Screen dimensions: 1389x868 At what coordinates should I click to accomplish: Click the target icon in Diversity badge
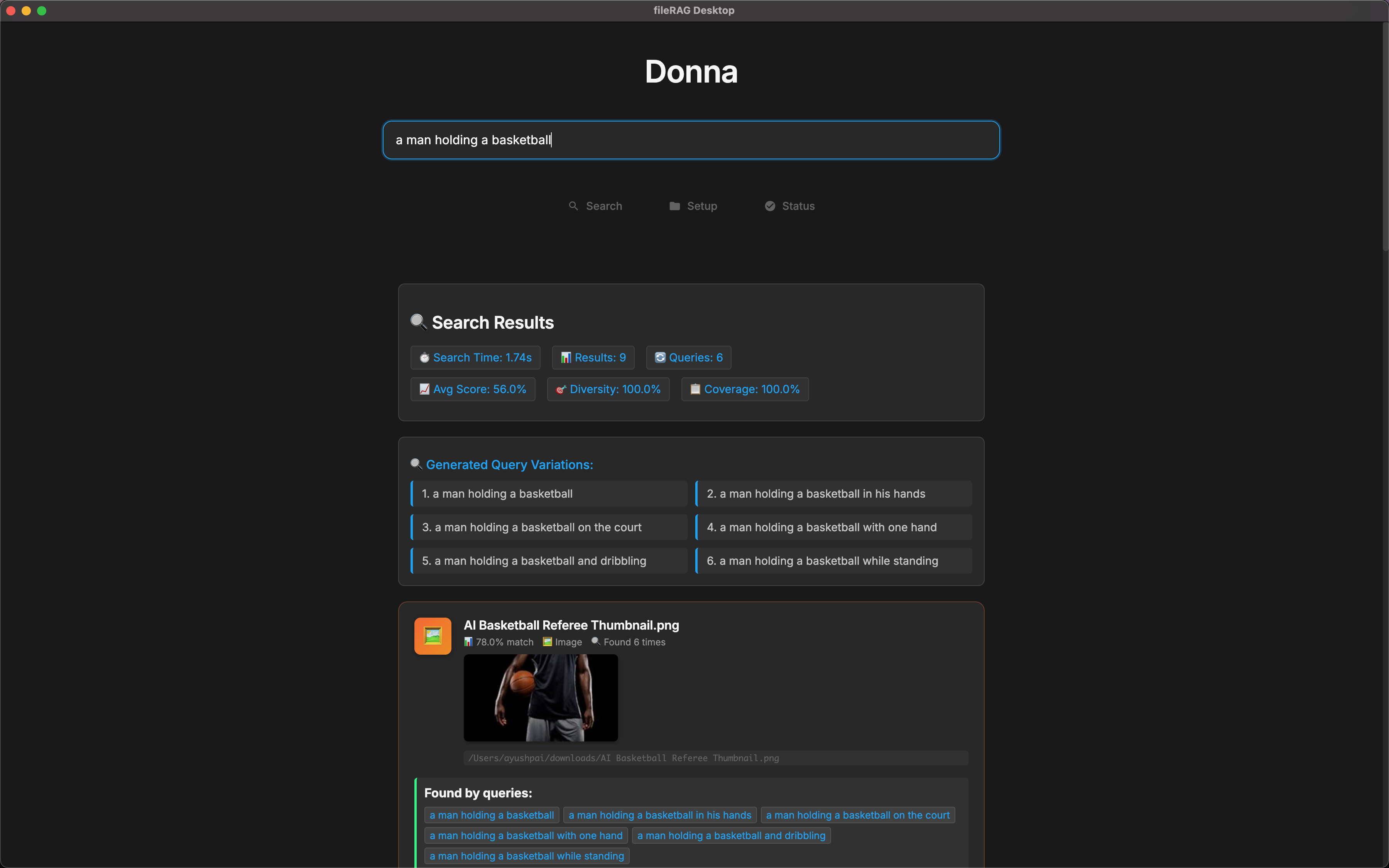561,390
